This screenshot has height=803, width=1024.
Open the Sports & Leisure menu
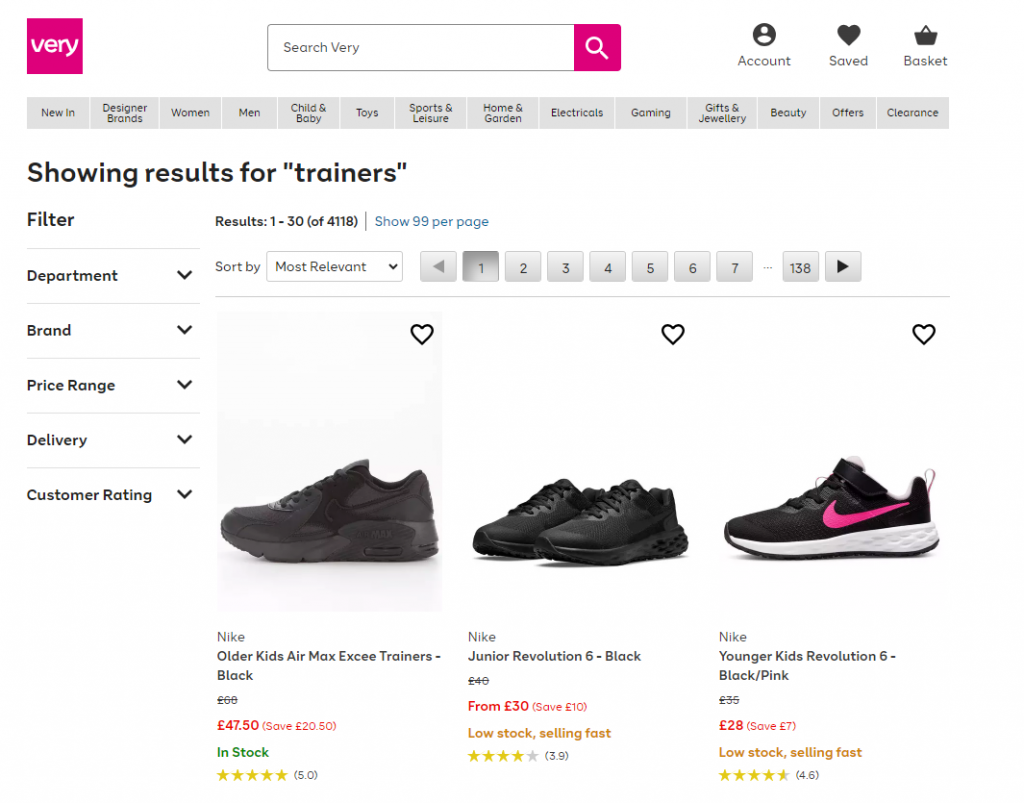pyautogui.click(x=431, y=113)
